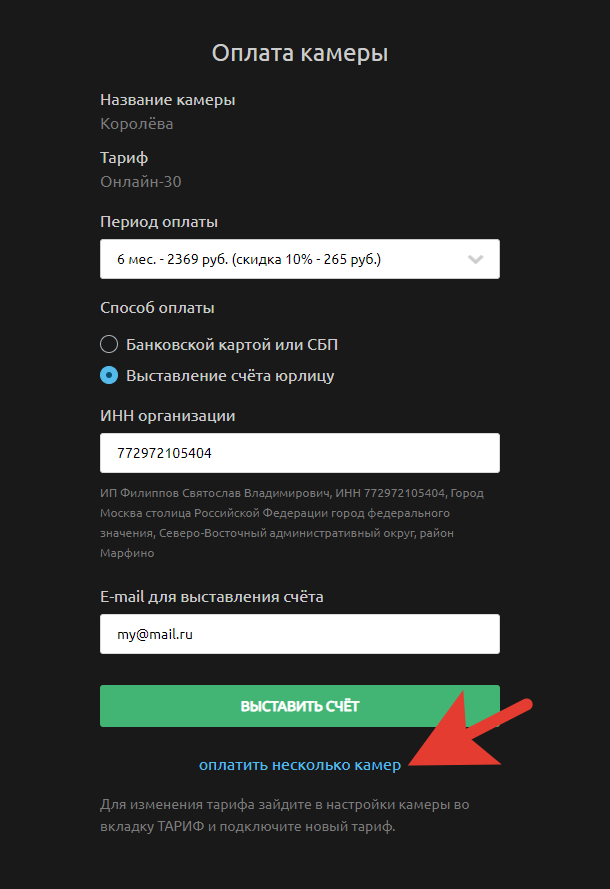
Task: Click the ИНН field containing 772972105404
Action: click(299, 453)
